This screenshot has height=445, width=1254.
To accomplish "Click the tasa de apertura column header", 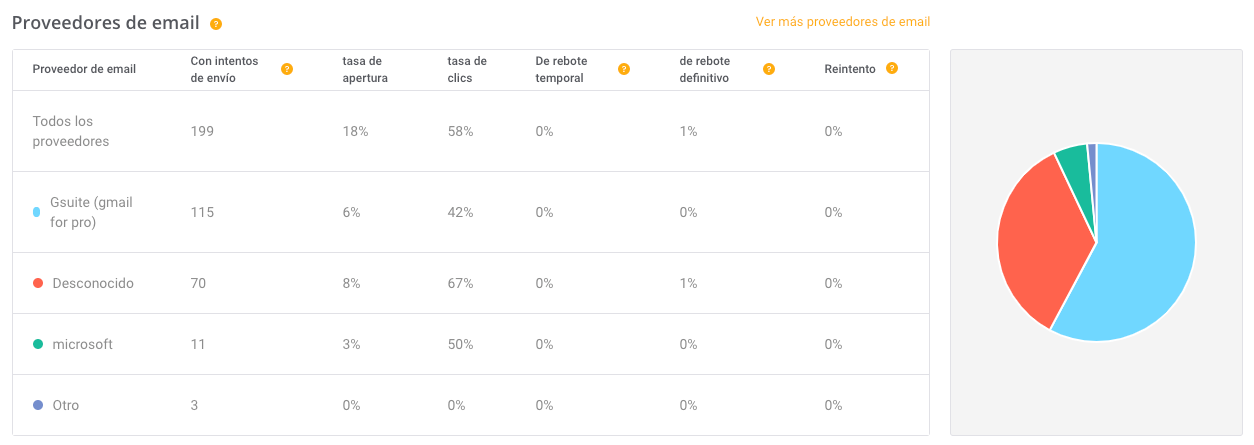I will tap(365, 69).
